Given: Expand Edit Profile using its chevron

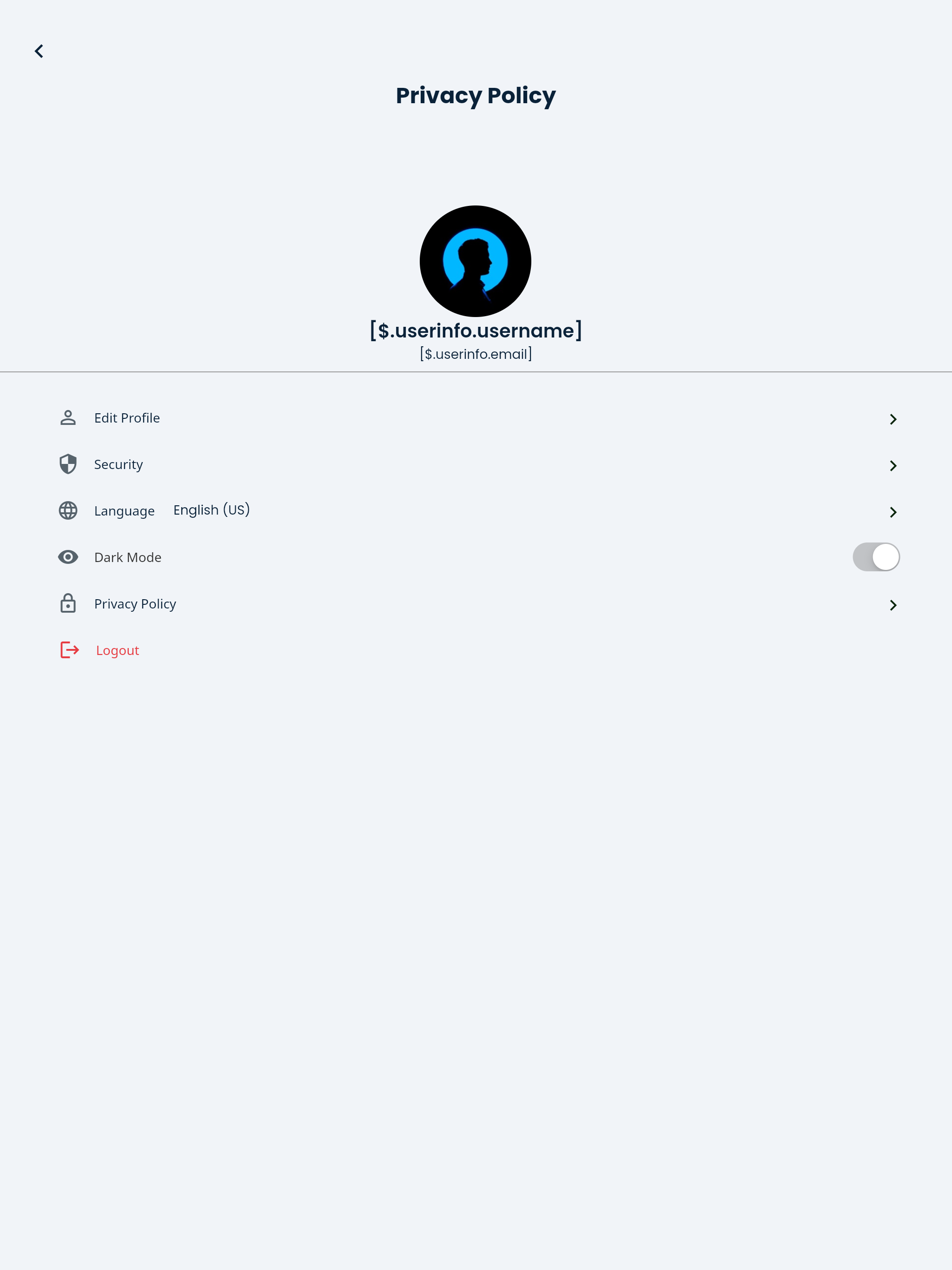Looking at the screenshot, I should tap(893, 419).
